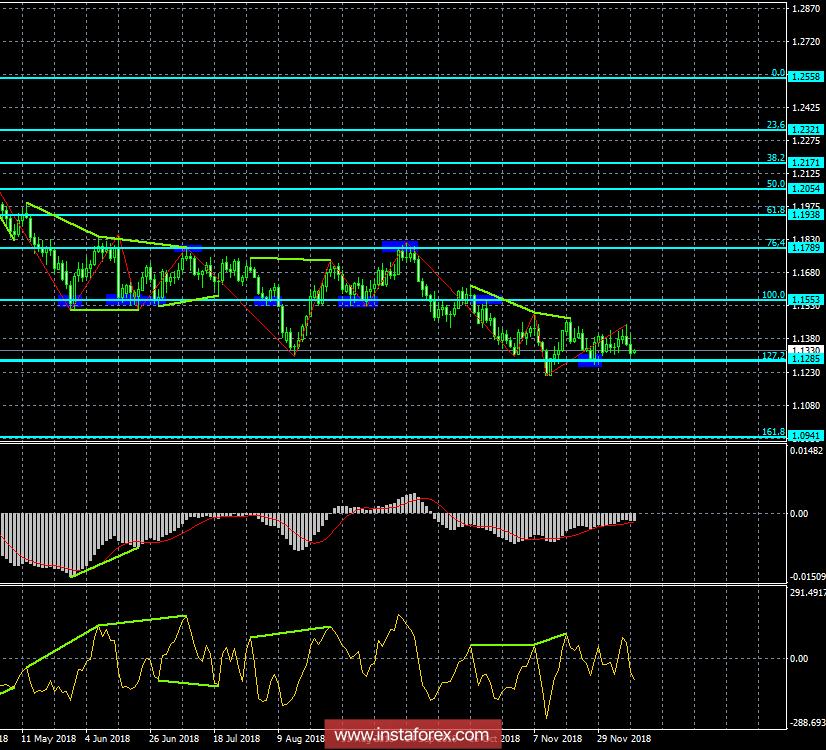Select the 1.2558 Fibonacci level price tag

[x=805, y=77]
